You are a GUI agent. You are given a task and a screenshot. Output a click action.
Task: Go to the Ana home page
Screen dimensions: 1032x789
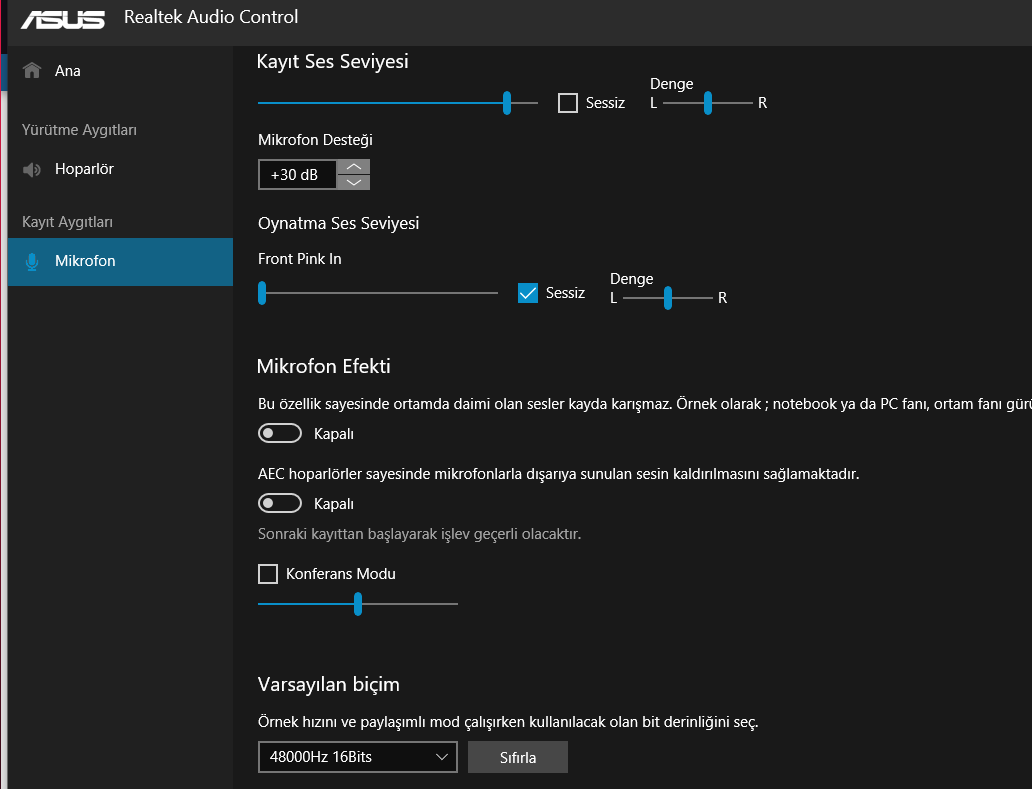click(x=68, y=71)
